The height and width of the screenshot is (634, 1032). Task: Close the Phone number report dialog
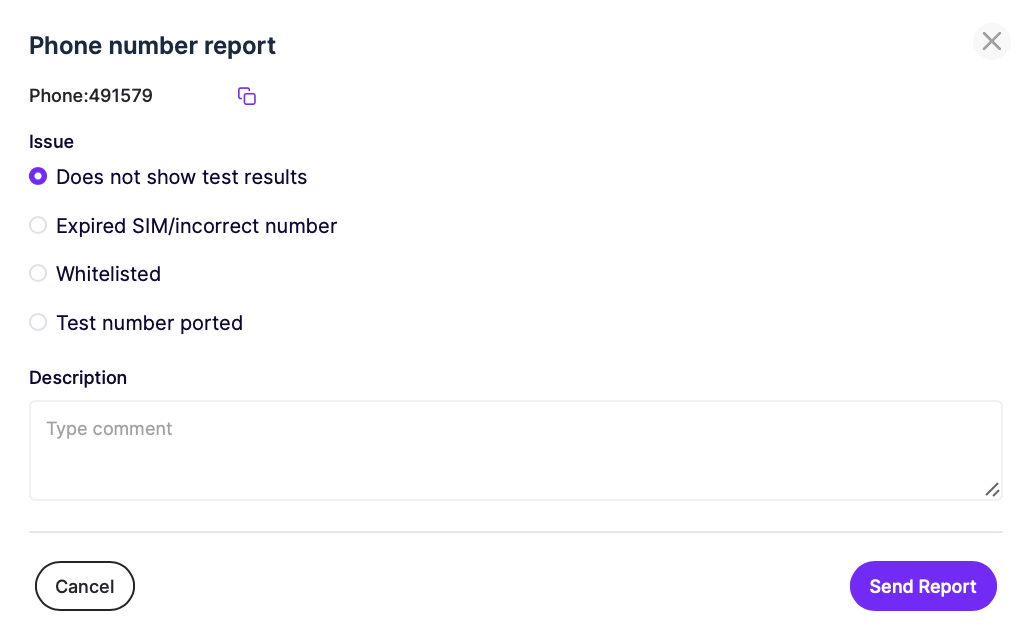991,41
